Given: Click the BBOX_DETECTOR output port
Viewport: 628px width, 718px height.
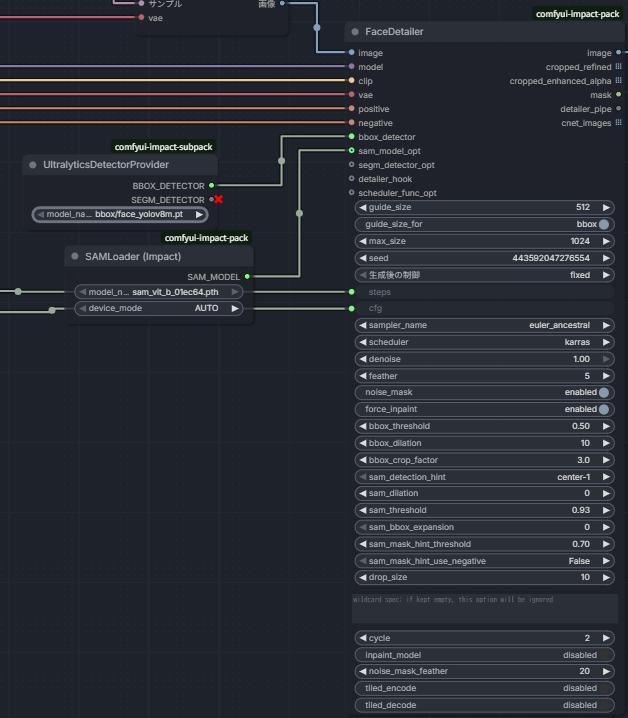Looking at the screenshot, I should tap(211, 185).
